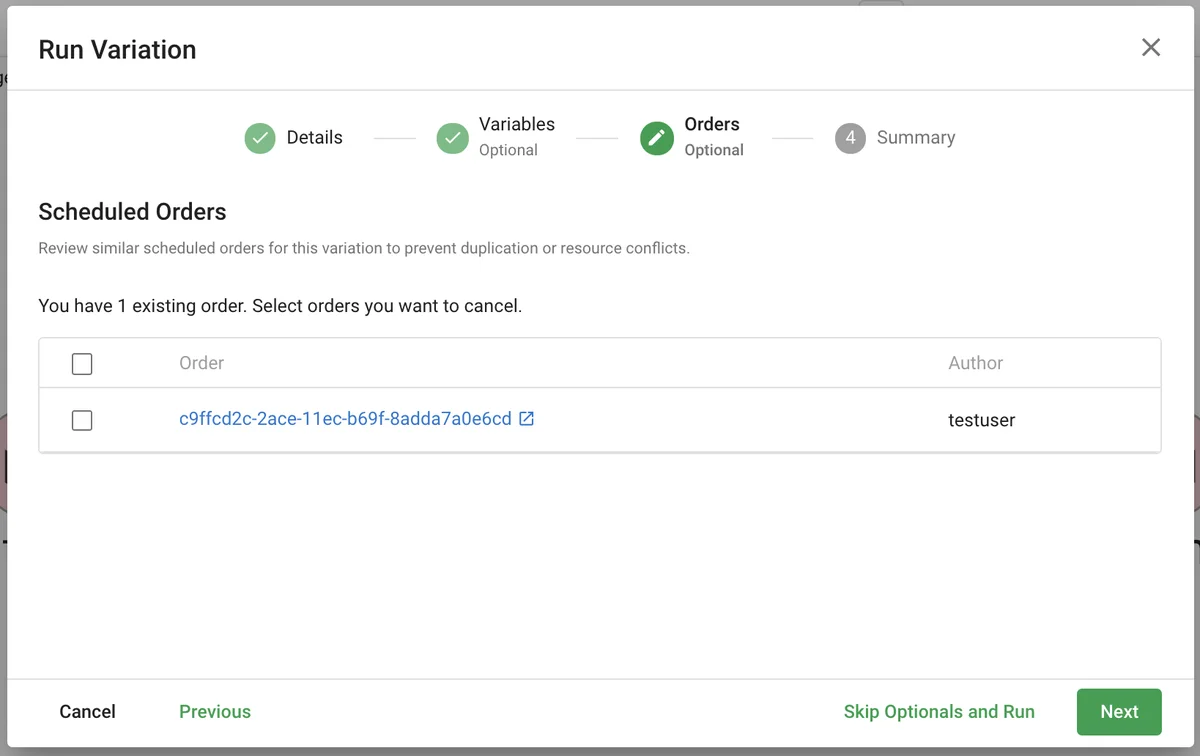Open order in new tab via external-link icon
This screenshot has height=756, width=1200.
(527, 419)
